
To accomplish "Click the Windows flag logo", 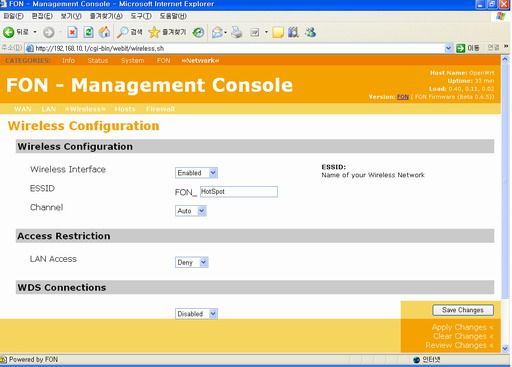I will point(500,16).
